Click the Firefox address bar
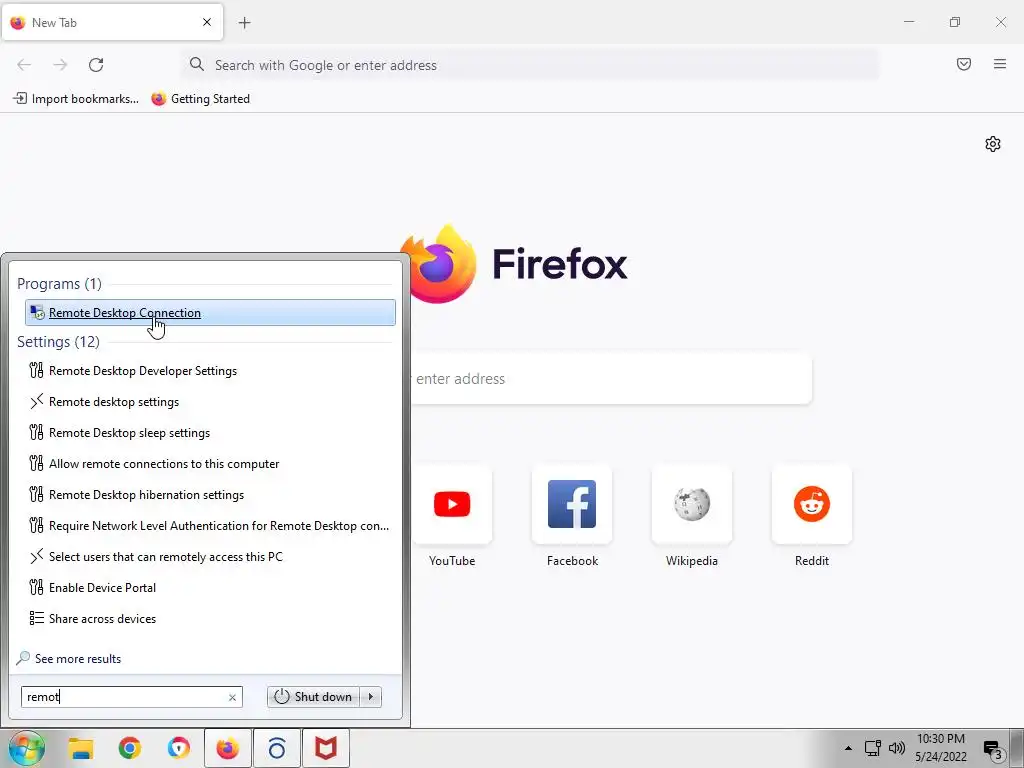Image resolution: width=1024 pixels, height=768 pixels. tap(530, 65)
